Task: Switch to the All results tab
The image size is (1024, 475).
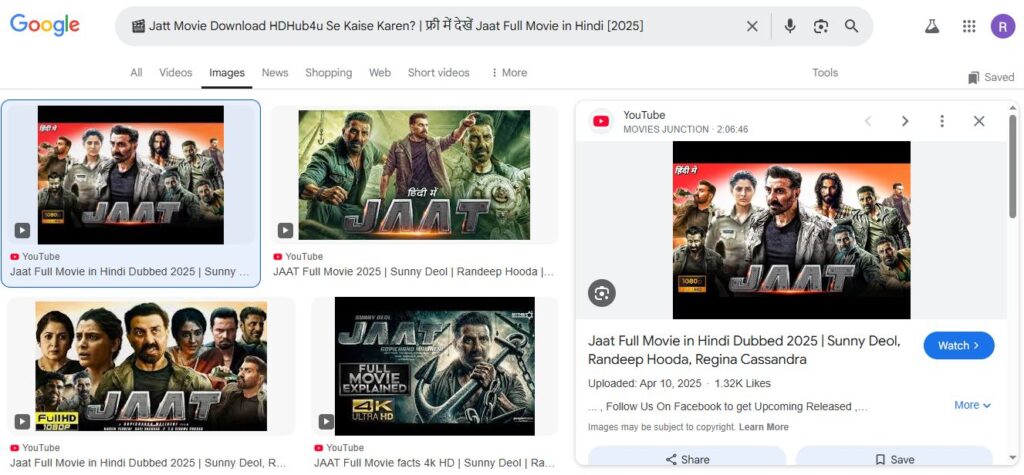Action: pos(136,73)
